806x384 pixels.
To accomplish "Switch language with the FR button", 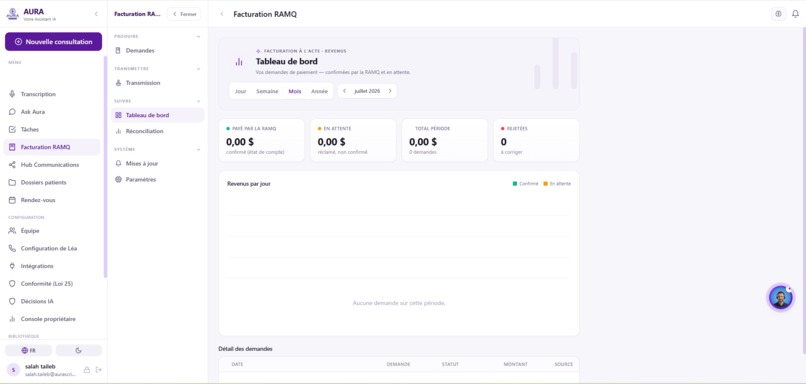I will [x=28, y=350].
